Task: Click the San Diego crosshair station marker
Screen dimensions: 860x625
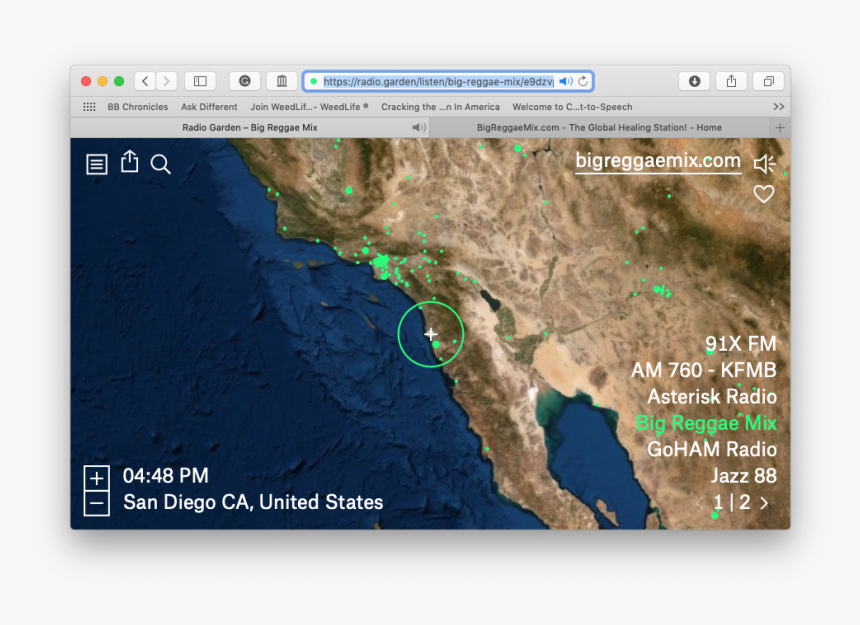Action: pos(431,334)
